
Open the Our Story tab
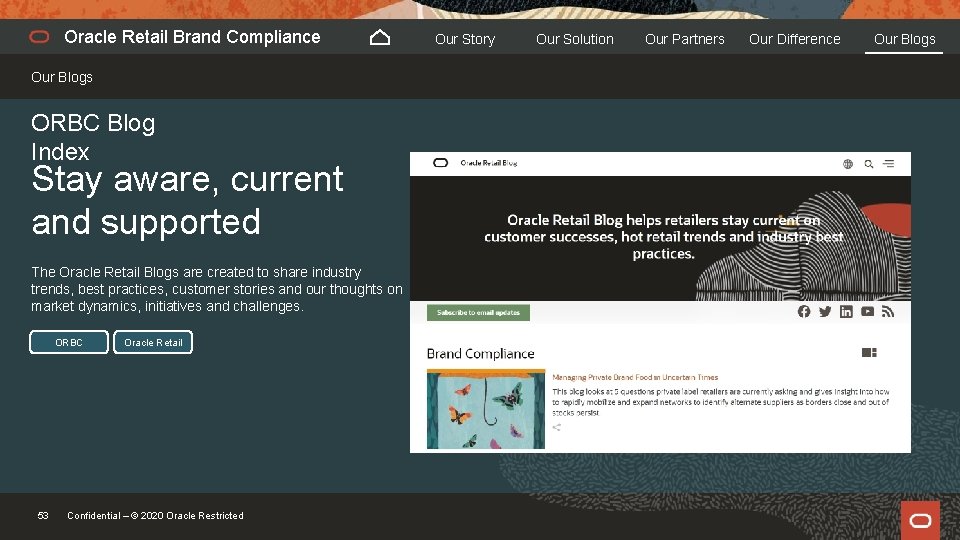[465, 39]
